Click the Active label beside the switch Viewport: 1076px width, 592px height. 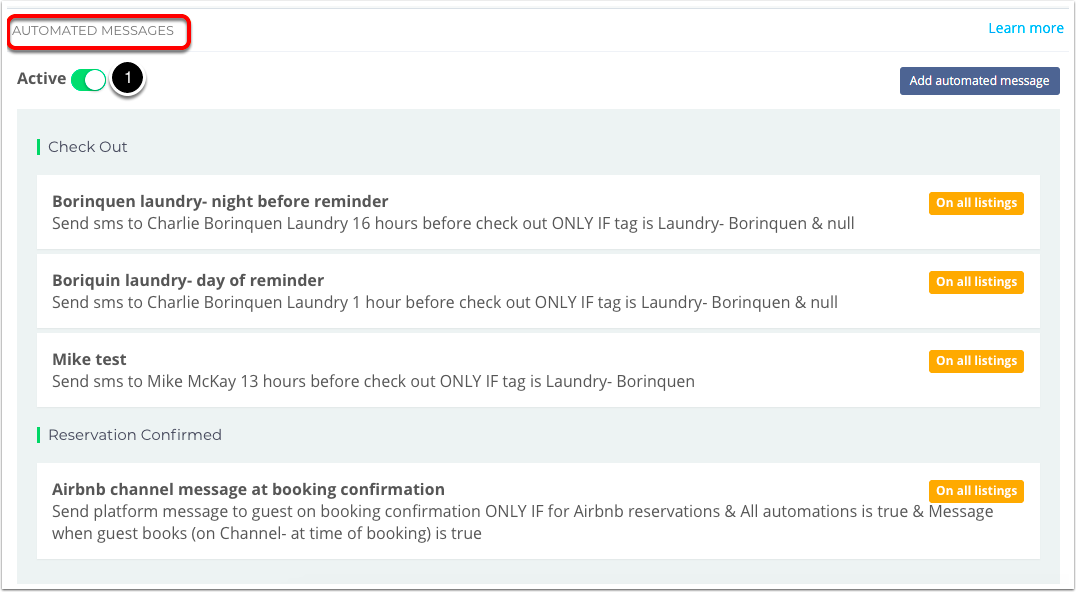coord(41,79)
